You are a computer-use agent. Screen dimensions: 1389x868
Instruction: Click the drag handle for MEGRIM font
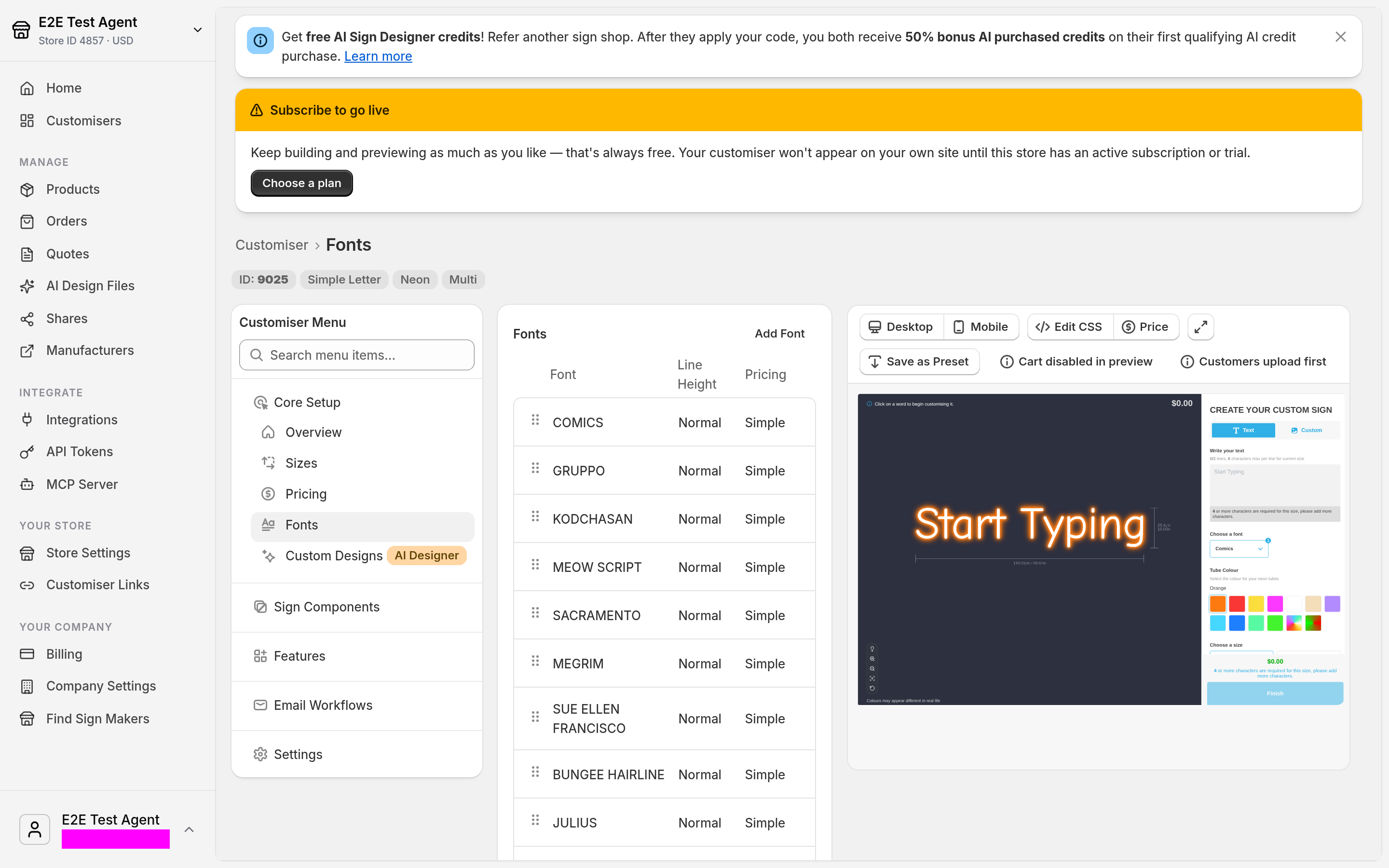coord(535,661)
